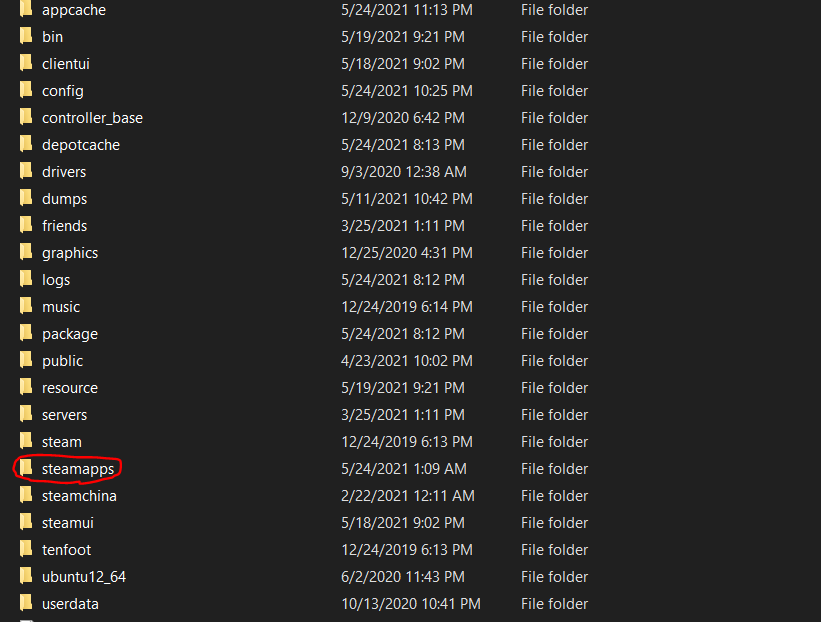Image resolution: width=821 pixels, height=622 pixels.
Task: Select the steamchina folder name
Action: coord(79,496)
